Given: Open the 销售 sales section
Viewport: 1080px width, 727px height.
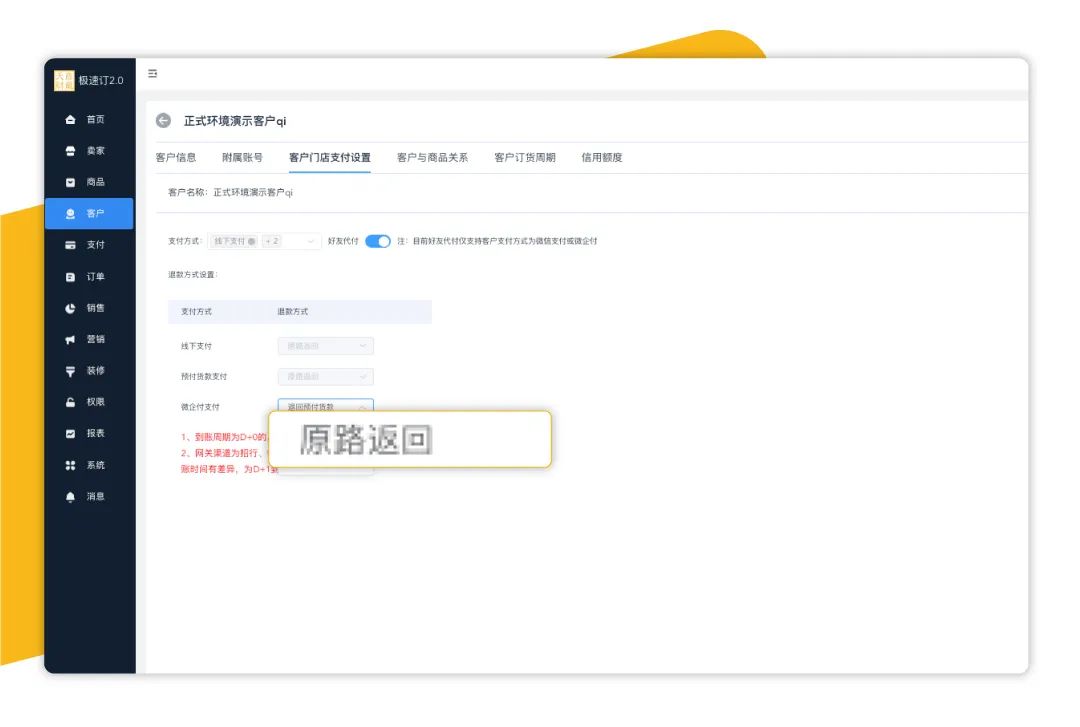Looking at the screenshot, I should [x=89, y=308].
